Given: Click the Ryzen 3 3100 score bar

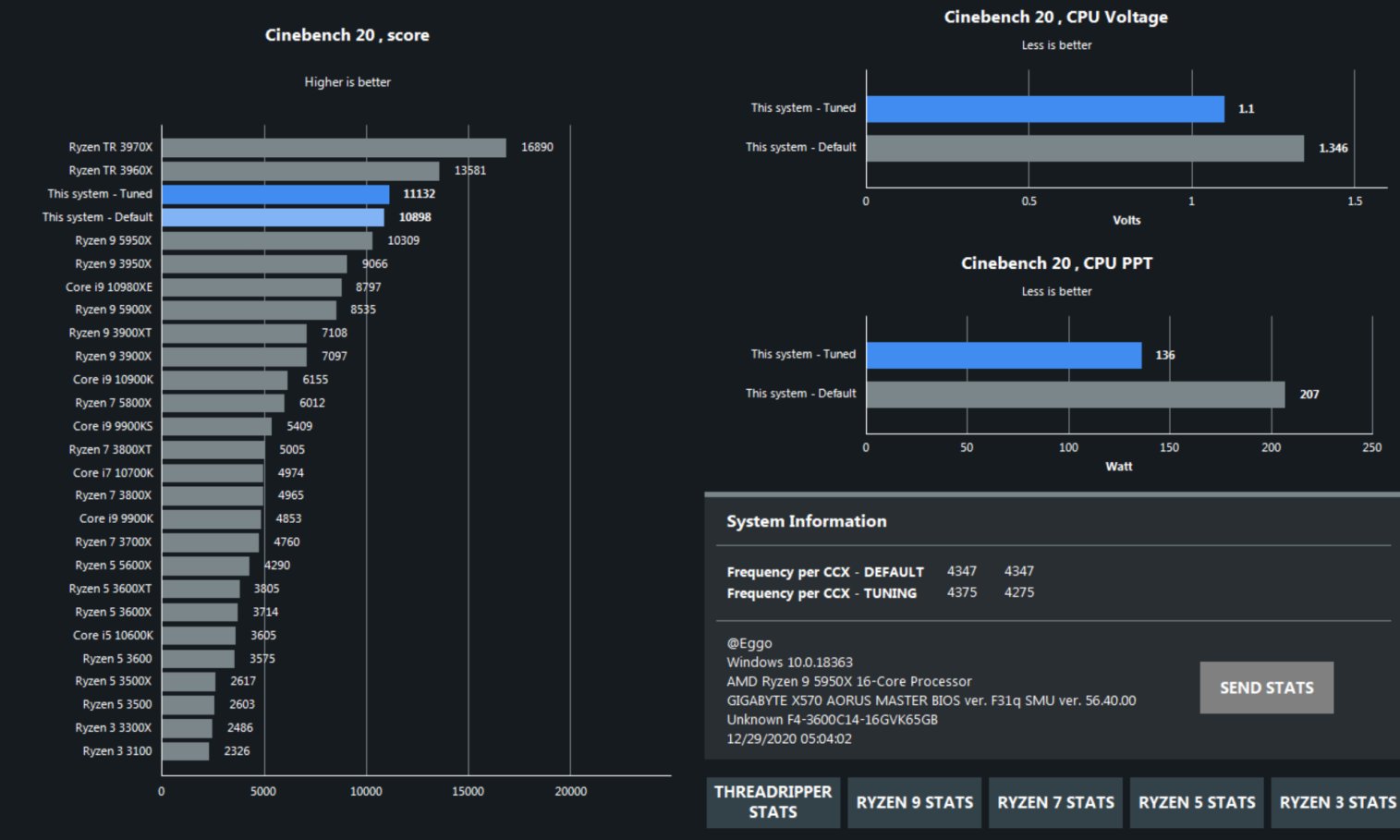Looking at the screenshot, I should (186, 751).
